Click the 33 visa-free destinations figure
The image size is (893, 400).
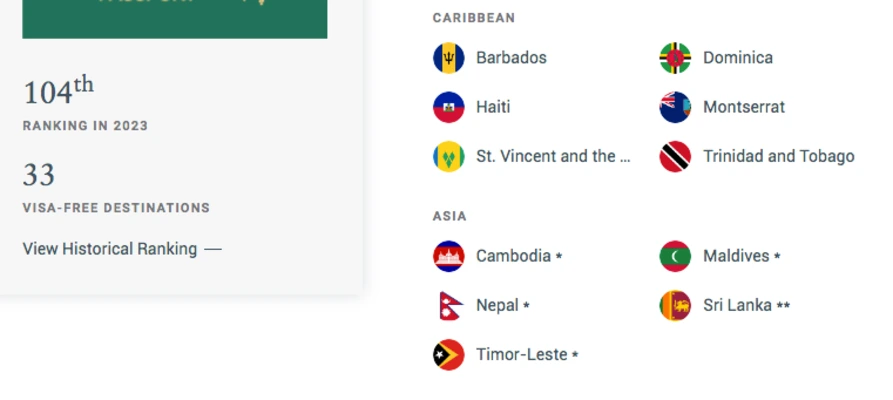pos(39,176)
